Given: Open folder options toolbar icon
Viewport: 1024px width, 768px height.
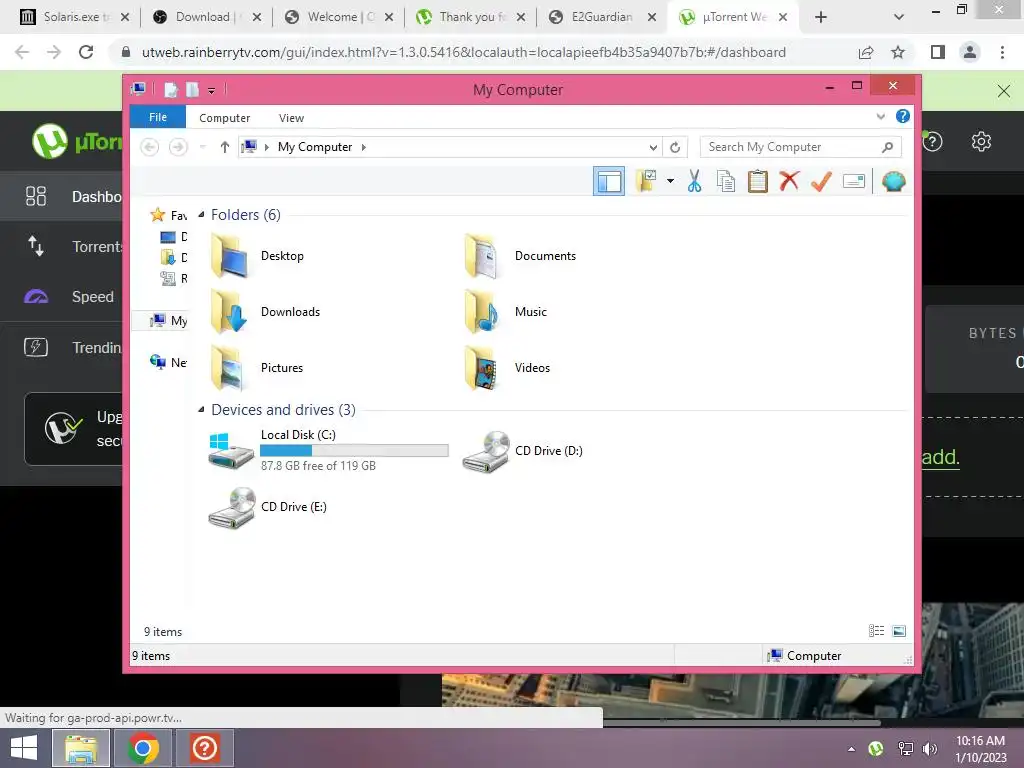Looking at the screenshot, I should 646,181.
